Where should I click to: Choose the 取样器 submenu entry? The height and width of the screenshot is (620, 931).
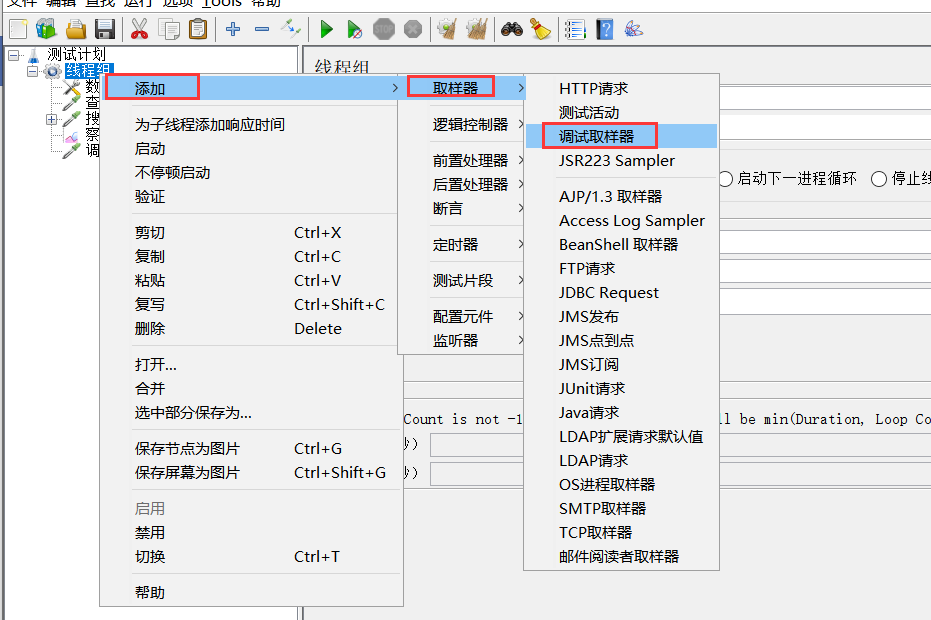point(463,88)
